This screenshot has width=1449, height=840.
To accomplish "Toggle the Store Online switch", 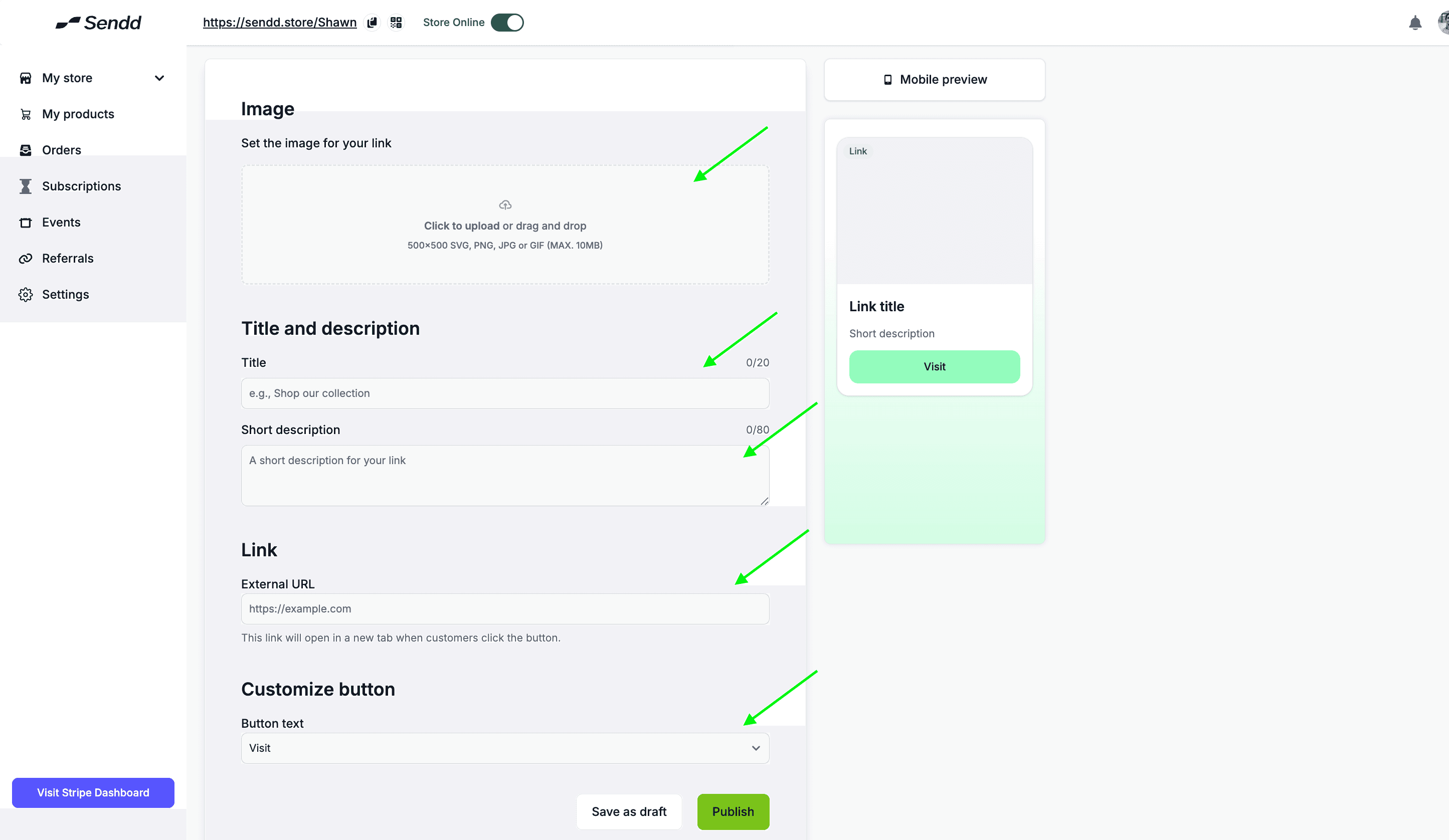I will click(x=506, y=23).
